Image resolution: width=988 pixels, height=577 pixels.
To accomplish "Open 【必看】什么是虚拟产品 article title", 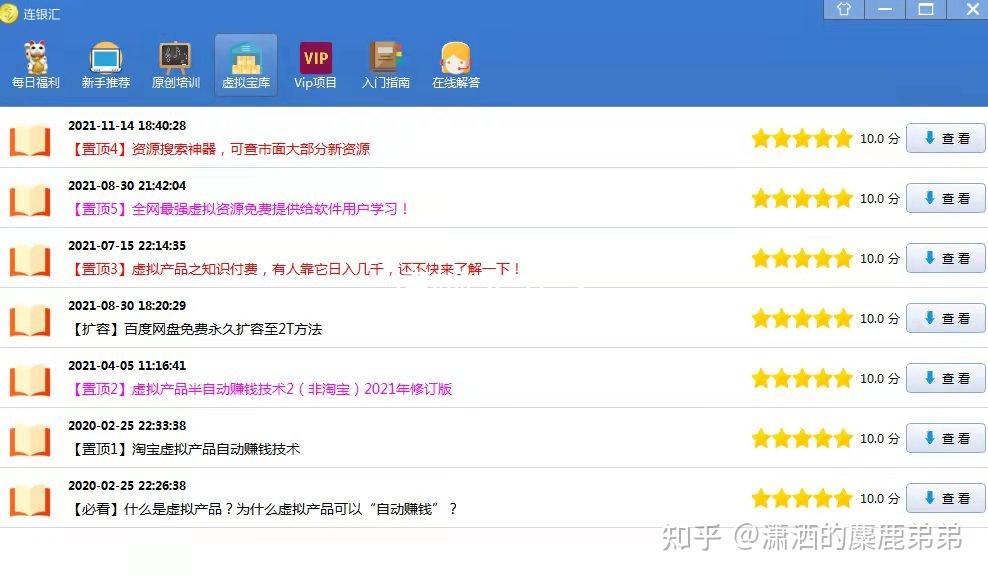I will pos(263,509).
